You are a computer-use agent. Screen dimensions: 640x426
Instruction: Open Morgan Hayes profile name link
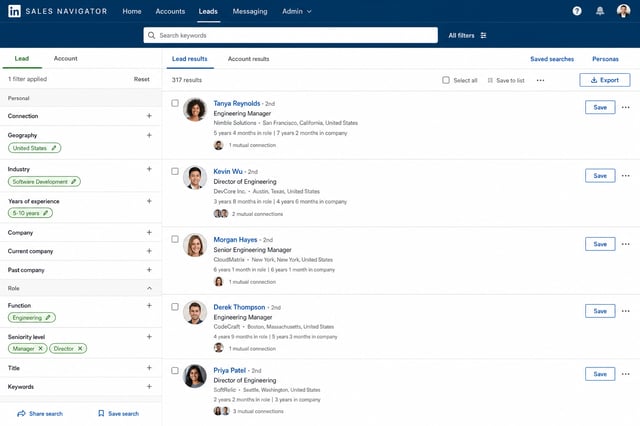coord(235,240)
